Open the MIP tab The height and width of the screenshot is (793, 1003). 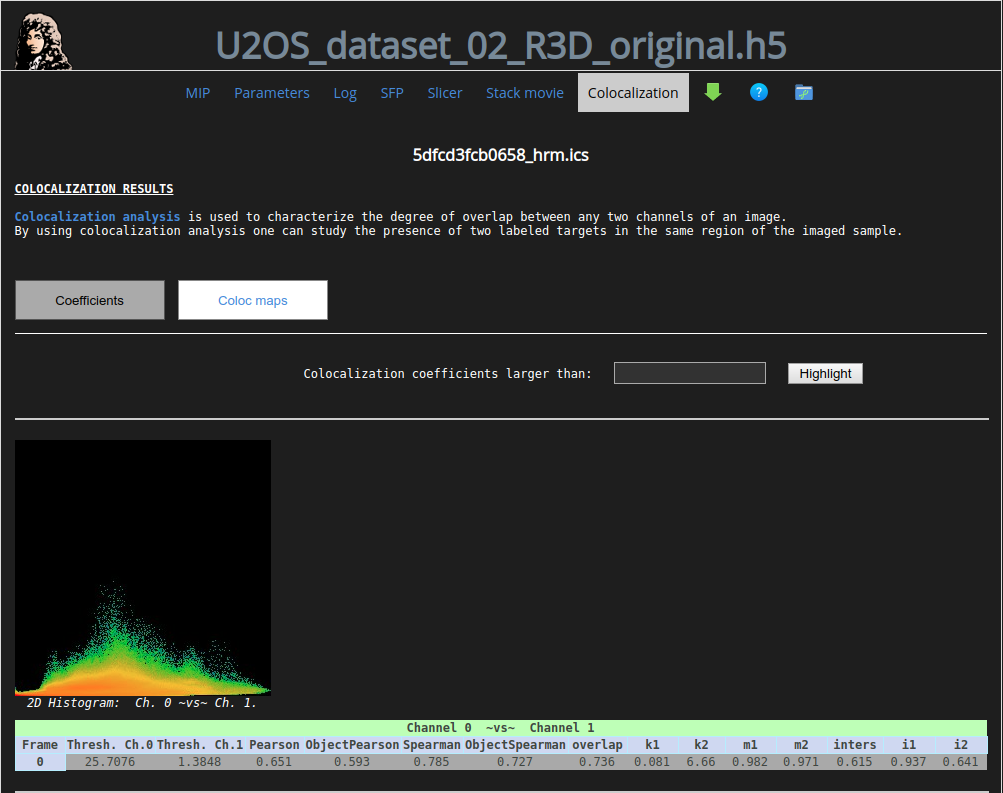[198, 93]
